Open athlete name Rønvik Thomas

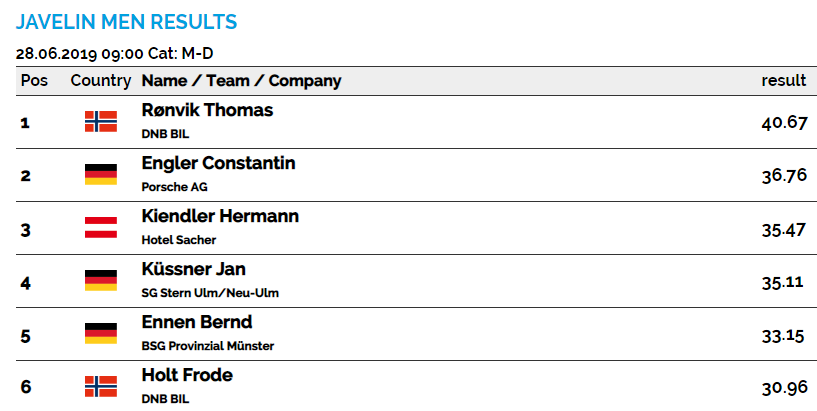tap(207, 110)
